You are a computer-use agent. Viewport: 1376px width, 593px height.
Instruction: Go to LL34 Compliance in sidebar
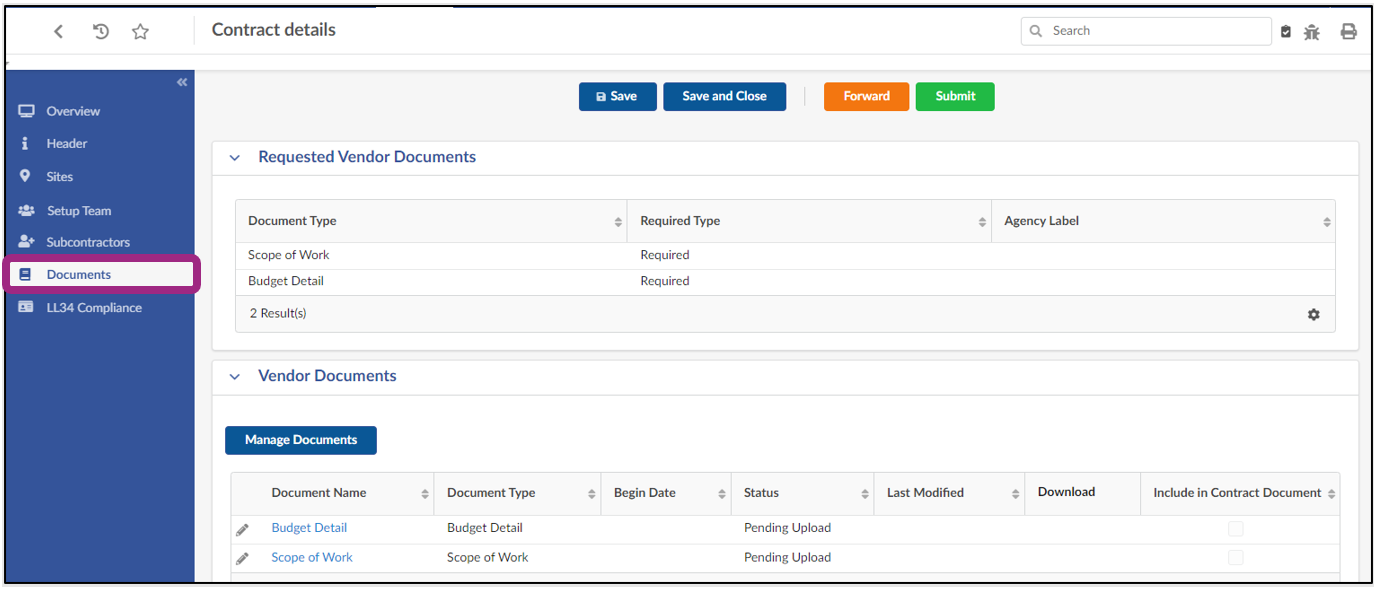tap(94, 308)
